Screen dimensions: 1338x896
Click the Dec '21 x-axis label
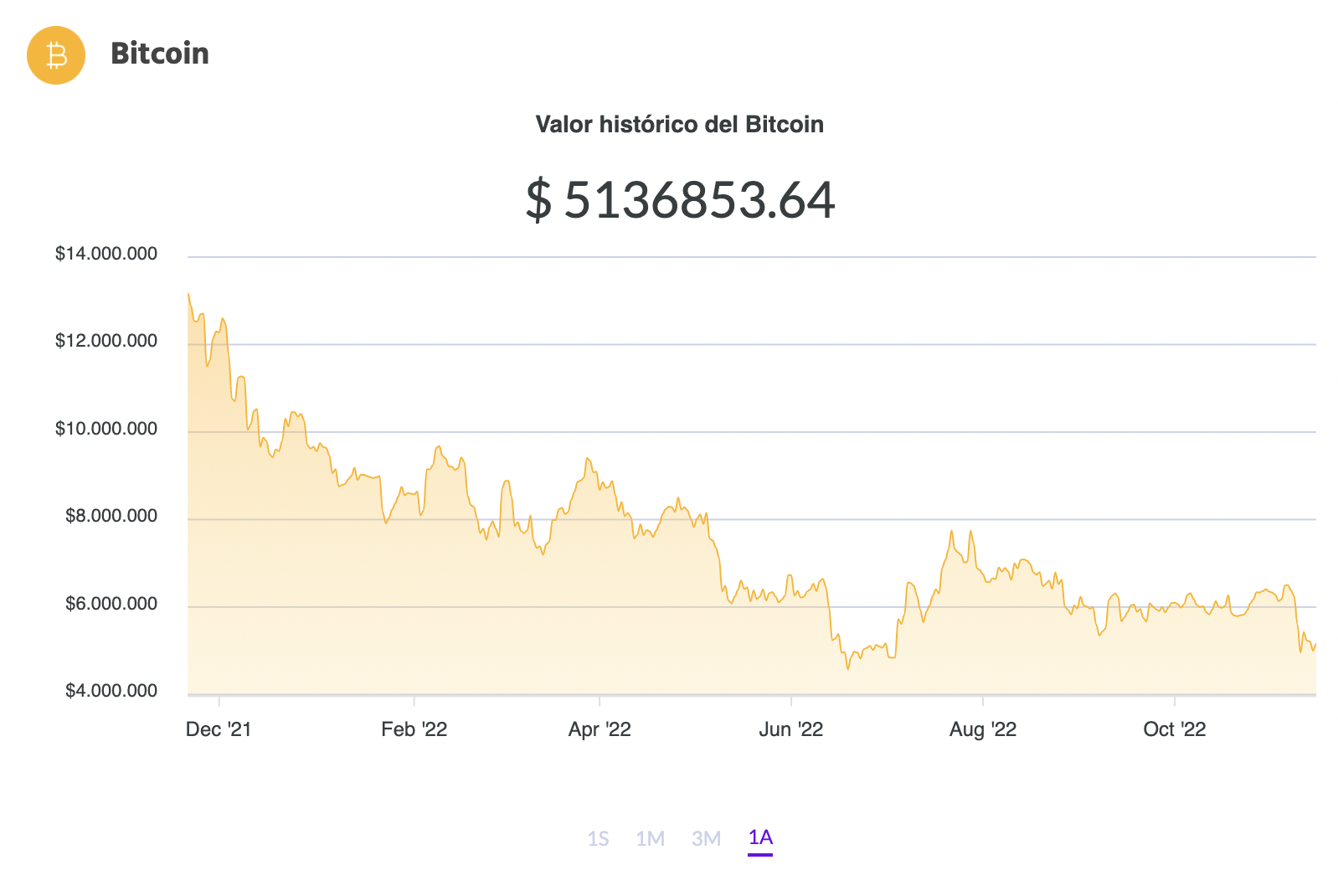click(219, 729)
